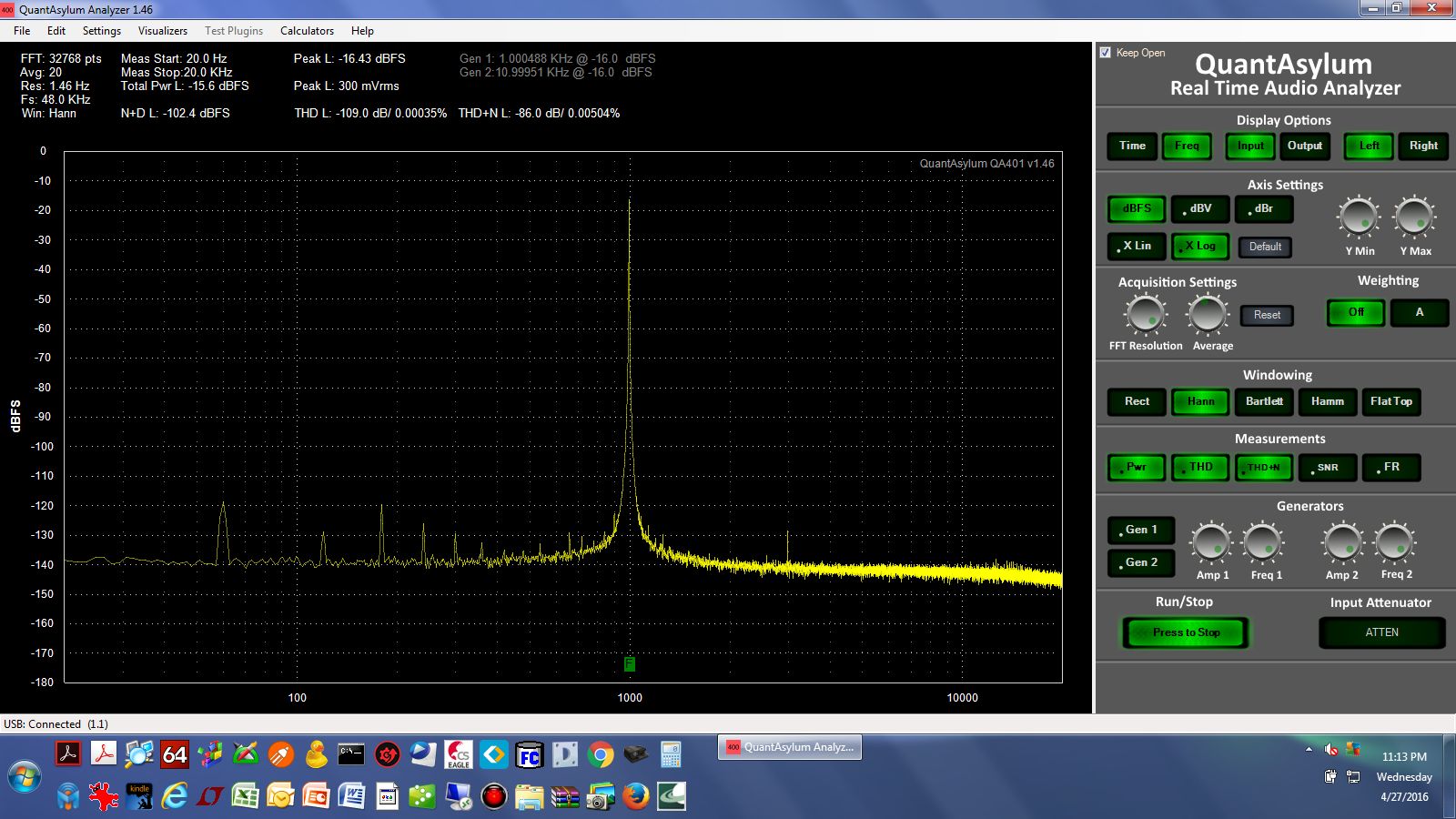Click the Y Max knob
Image resolution: width=1456 pixels, height=819 pixels.
coord(1414,217)
